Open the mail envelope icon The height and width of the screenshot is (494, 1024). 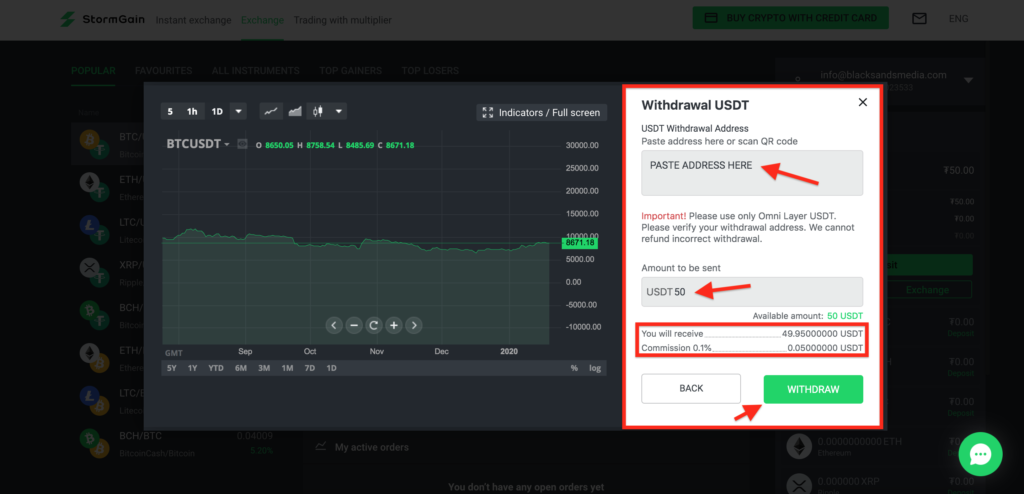pos(920,19)
